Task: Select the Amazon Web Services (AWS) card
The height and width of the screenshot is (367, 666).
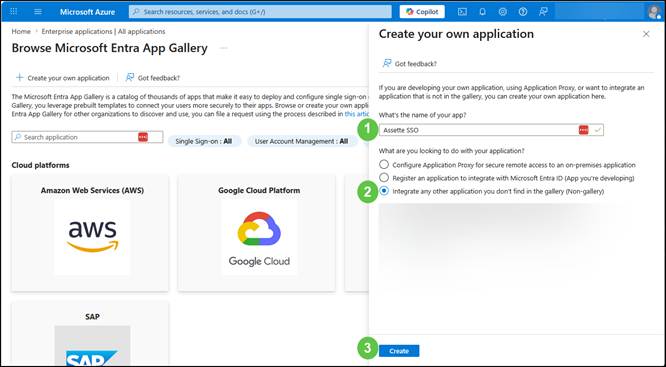Action: click(90, 233)
